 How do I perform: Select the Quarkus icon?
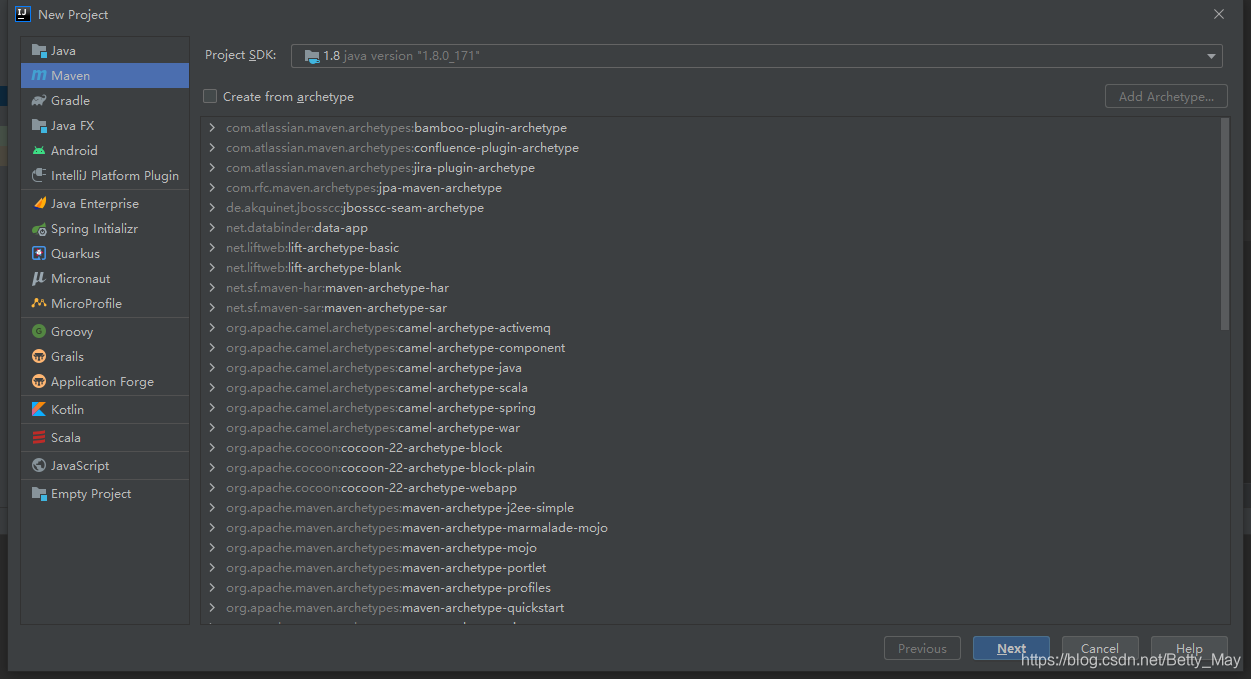[39, 254]
